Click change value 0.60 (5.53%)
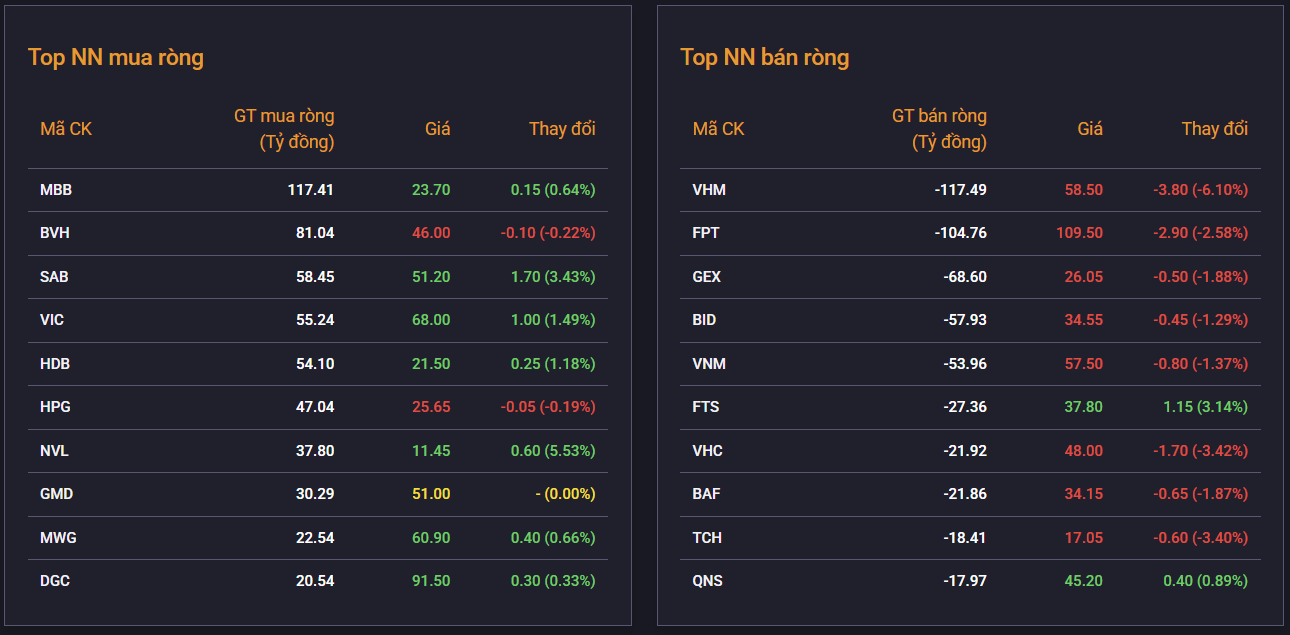 pyautogui.click(x=553, y=450)
